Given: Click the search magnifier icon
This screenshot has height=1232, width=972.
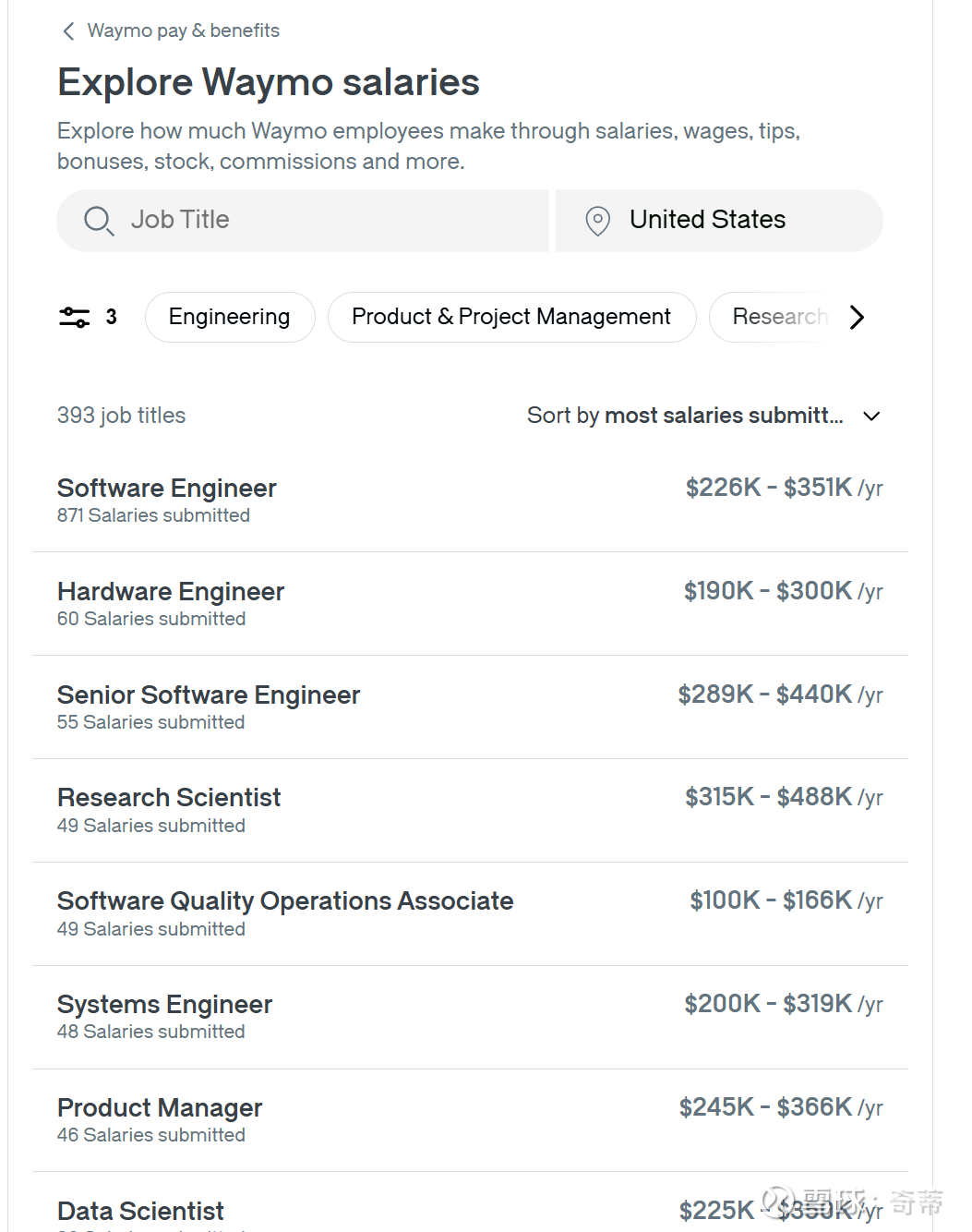Looking at the screenshot, I should pyautogui.click(x=98, y=221).
